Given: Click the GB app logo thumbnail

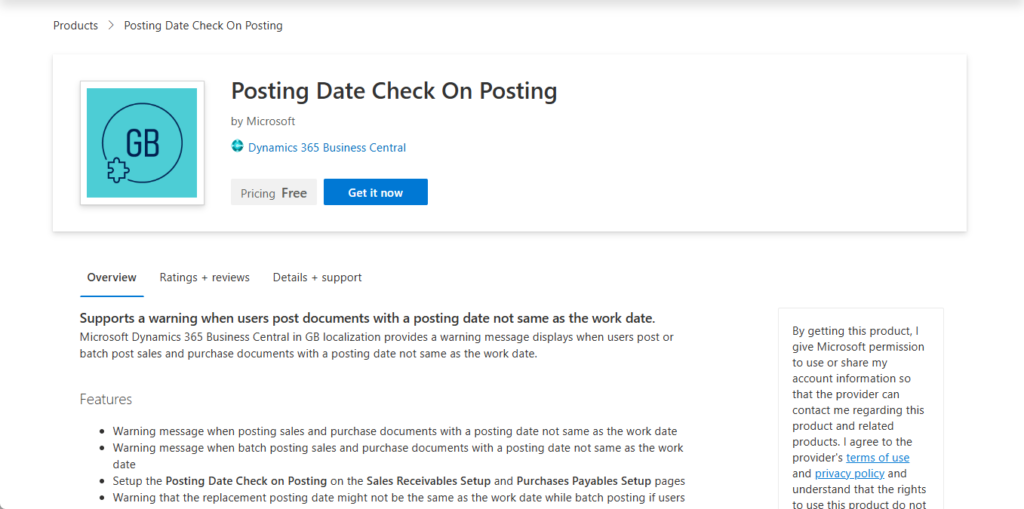Looking at the screenshot, I should click(142, 143).
